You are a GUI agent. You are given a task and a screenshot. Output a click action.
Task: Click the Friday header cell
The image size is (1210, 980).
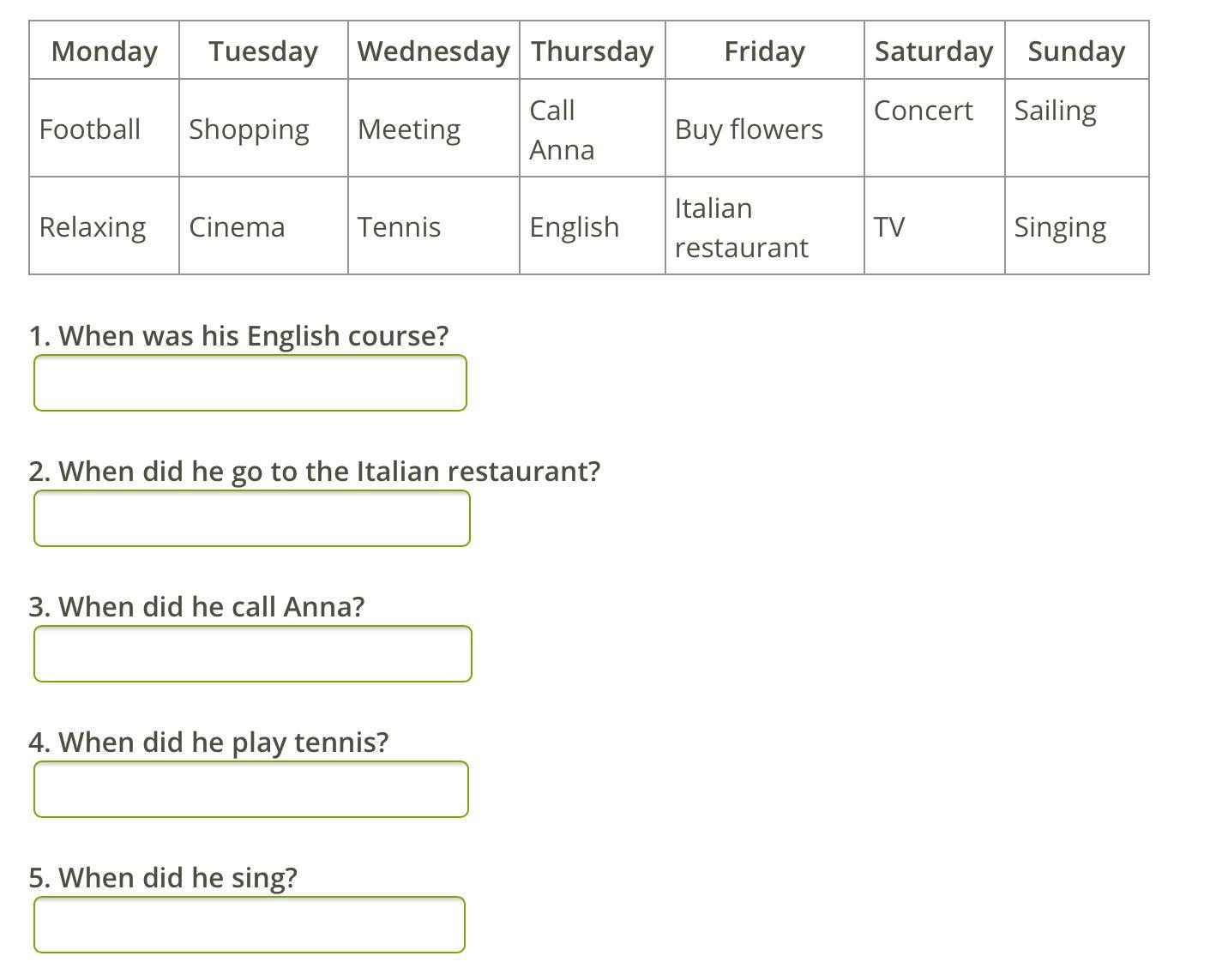point(765,51)
